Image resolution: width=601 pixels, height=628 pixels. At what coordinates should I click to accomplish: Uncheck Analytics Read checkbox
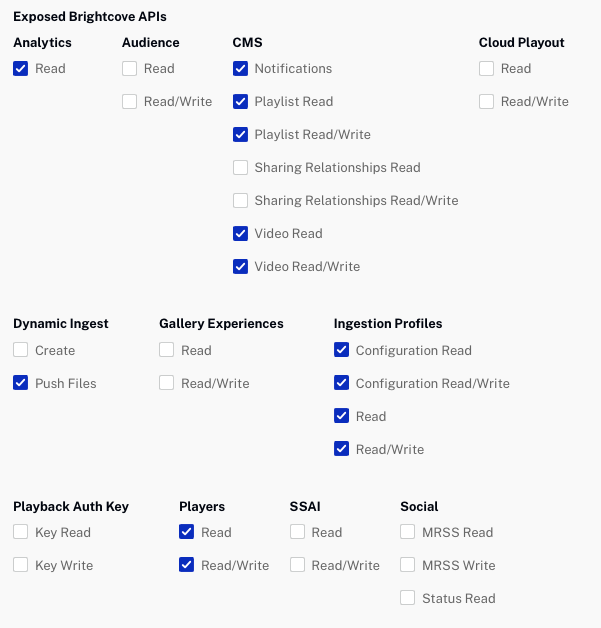[x=21, y=69]
